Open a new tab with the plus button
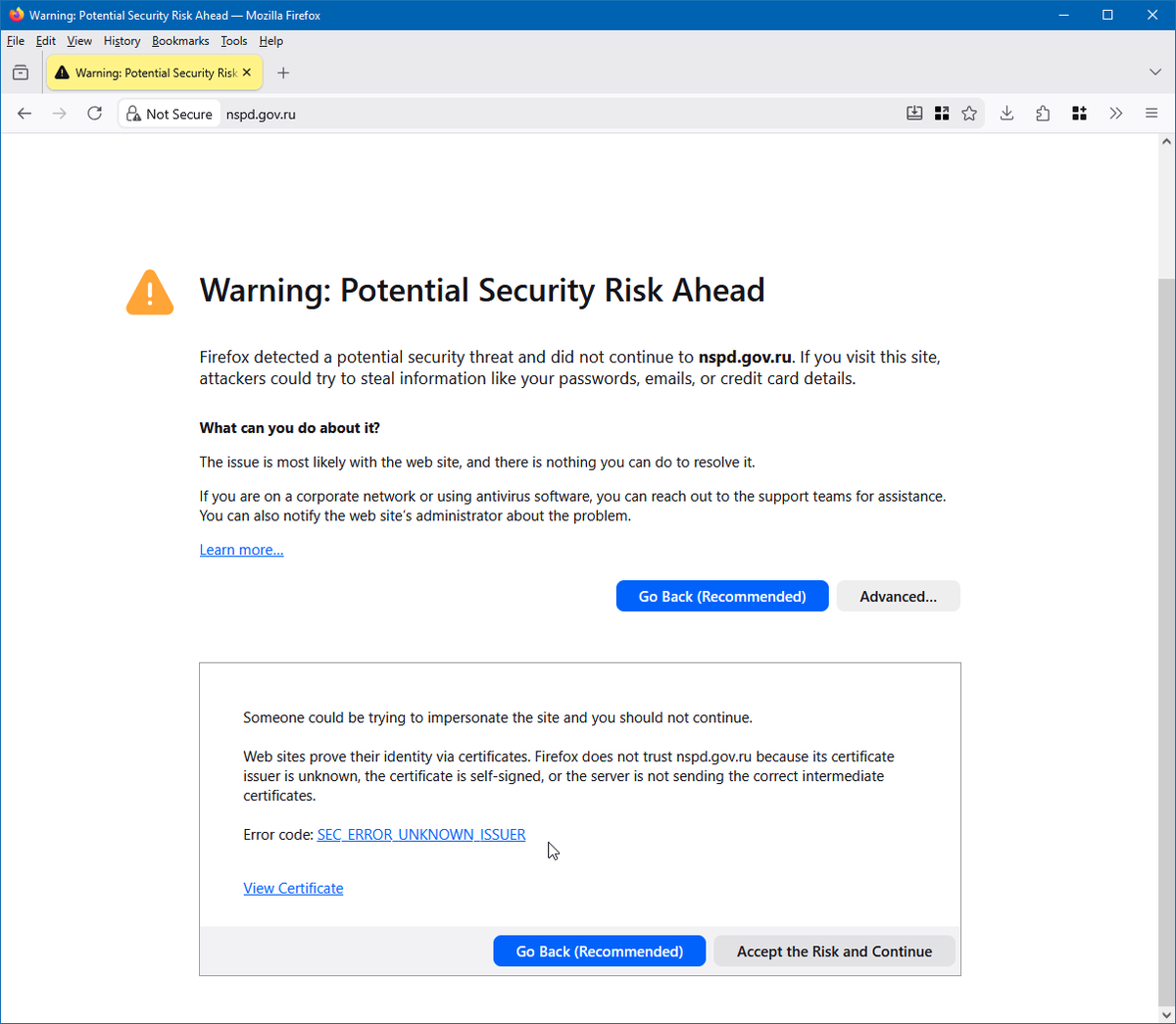1176x1024 pixels. point(283,72)
